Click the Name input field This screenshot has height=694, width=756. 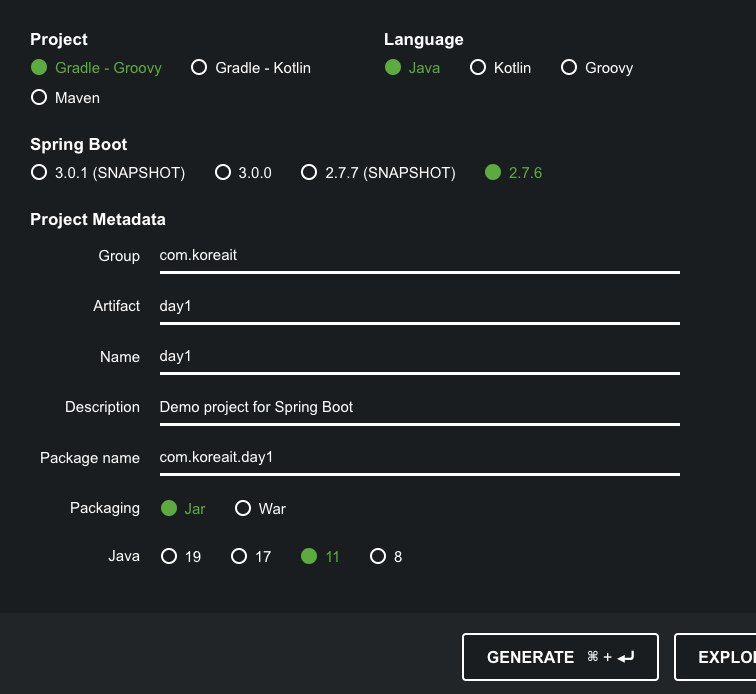419,357
